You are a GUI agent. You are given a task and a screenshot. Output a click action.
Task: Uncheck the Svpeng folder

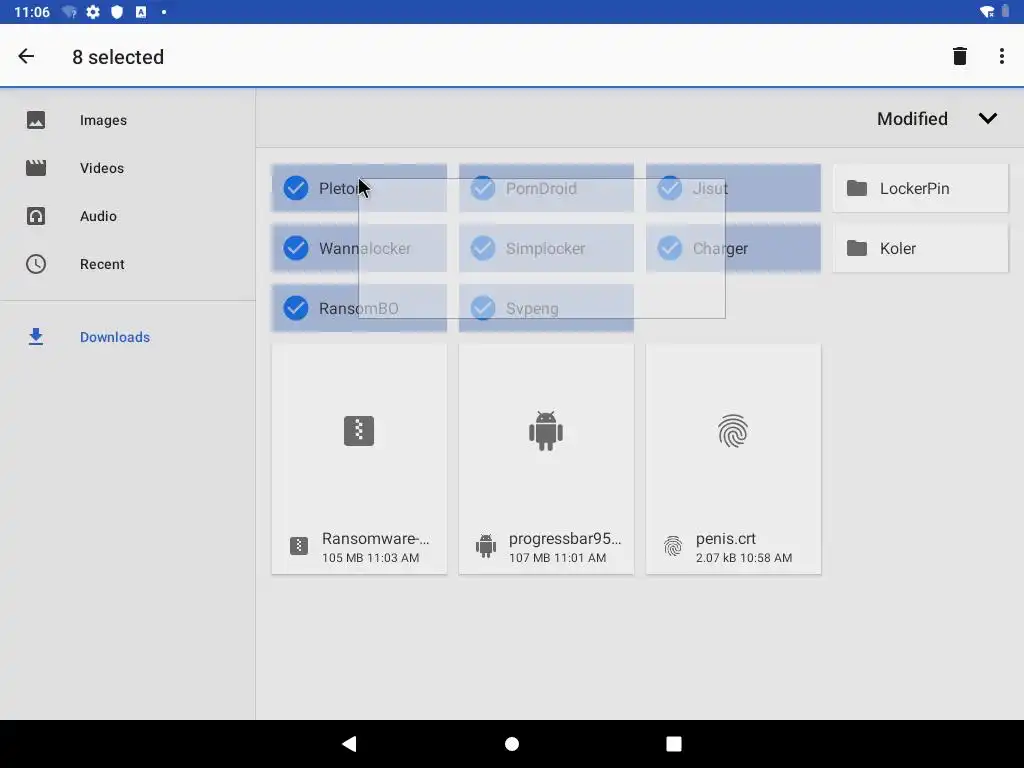coord(483,308)
